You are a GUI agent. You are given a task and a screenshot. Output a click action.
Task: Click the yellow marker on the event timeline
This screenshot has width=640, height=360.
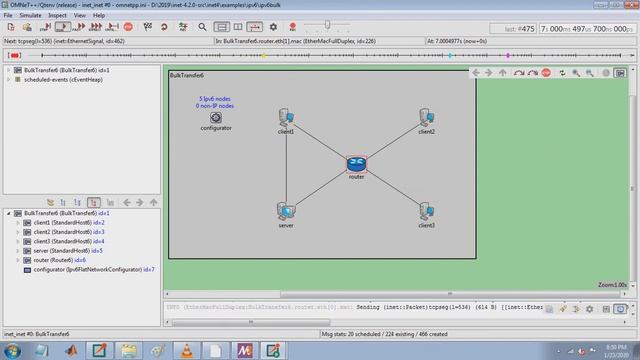264,56
